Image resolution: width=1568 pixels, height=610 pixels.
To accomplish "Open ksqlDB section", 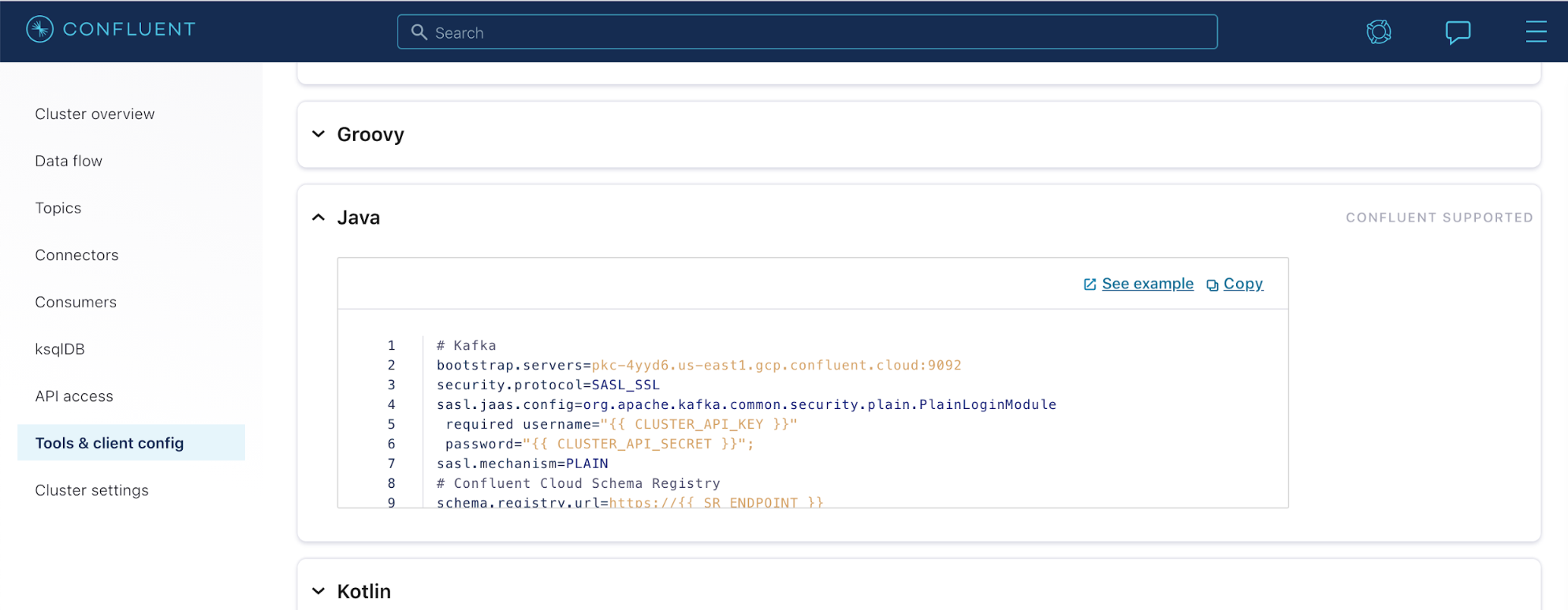I will click(60, 349).
